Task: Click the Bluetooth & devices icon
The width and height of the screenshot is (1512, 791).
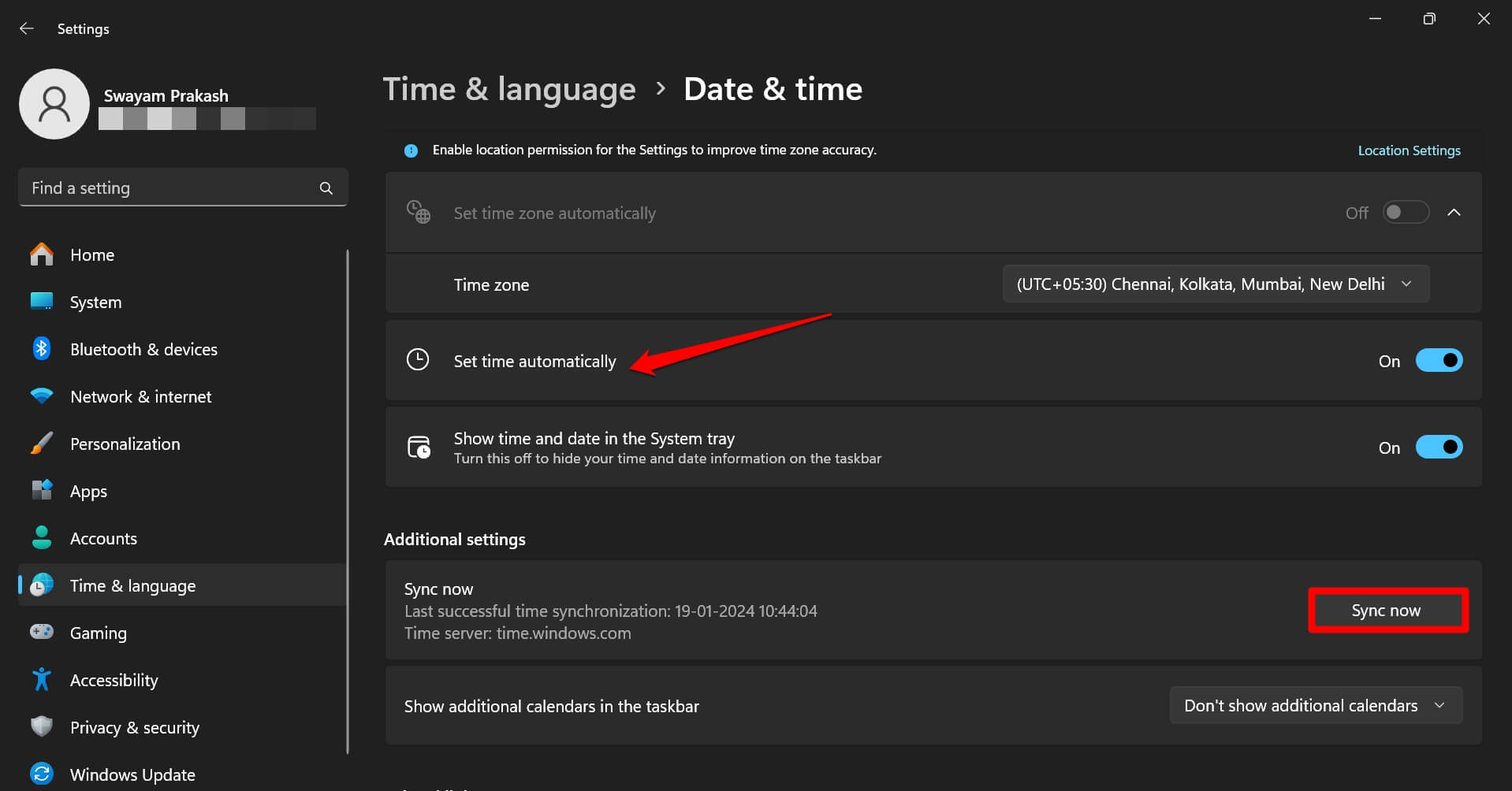Action: coord(42,349)
